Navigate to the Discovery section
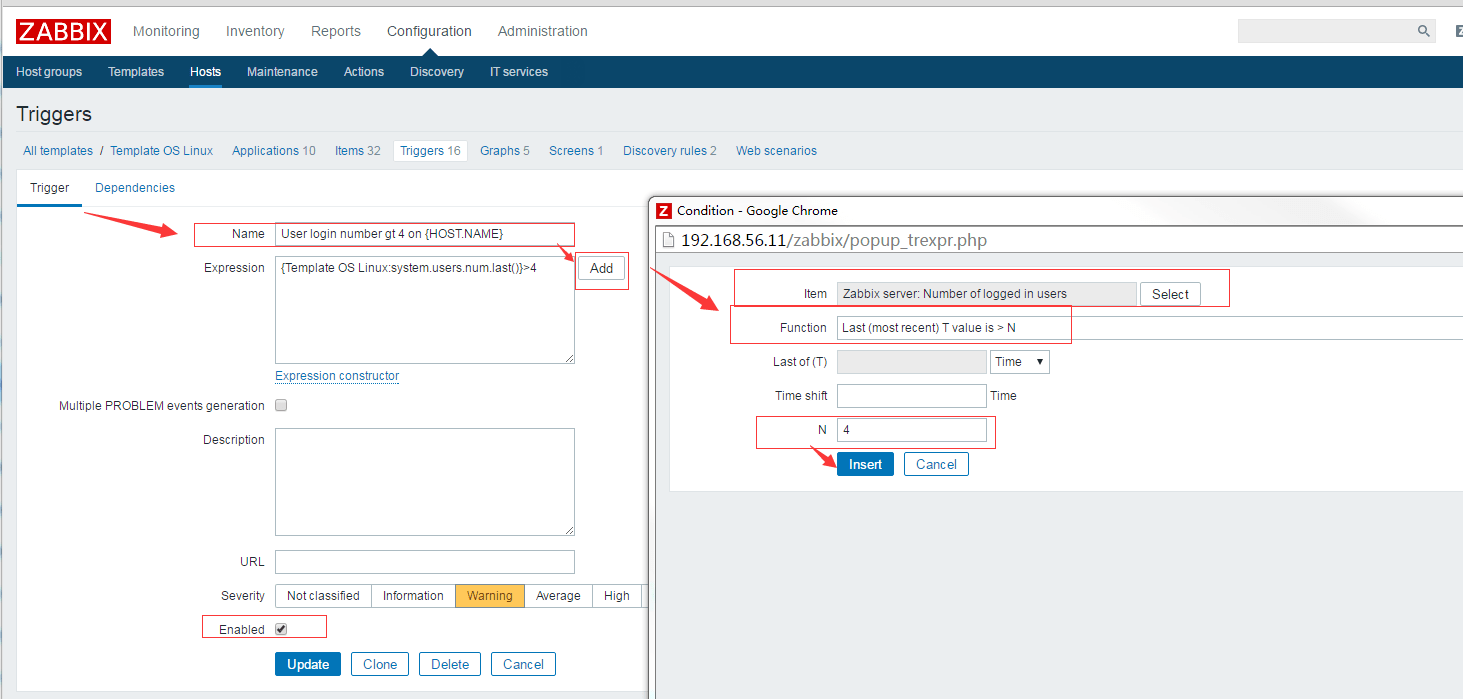This screenshot has height=699, width=1463. pyautogui.click(x=436, y=71)
